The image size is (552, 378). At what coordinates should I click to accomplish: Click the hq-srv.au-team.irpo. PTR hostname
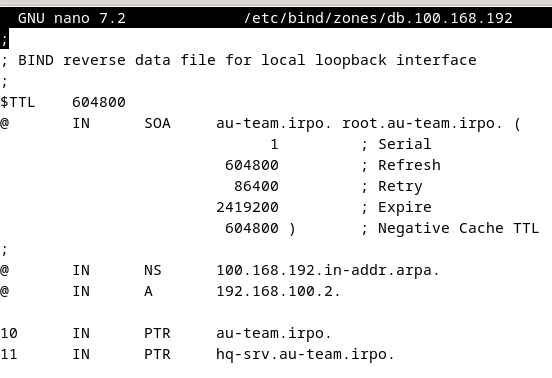[305, 354]
